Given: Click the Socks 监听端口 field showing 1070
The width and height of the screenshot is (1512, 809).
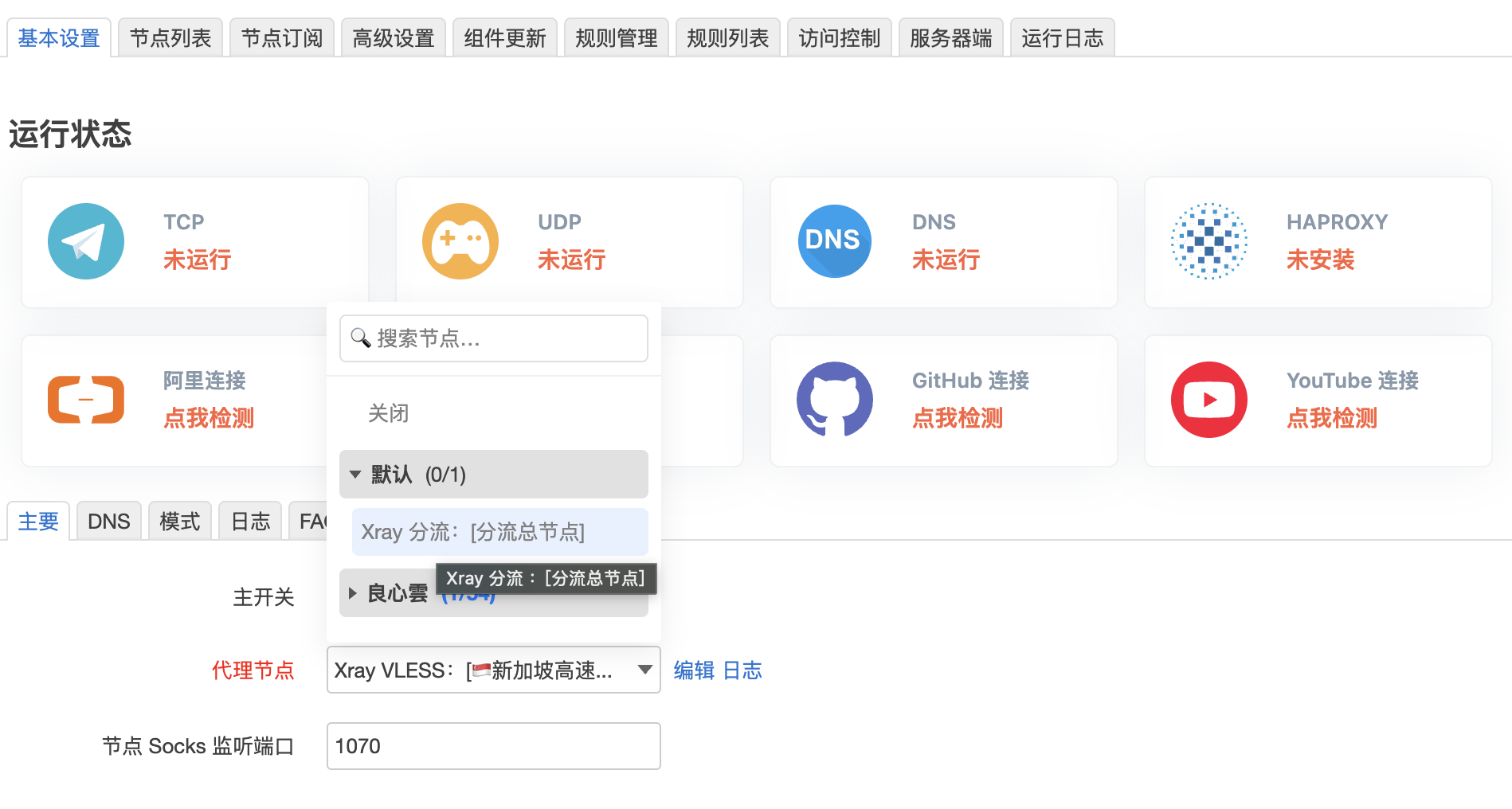Looking at the screenshot, I should click(494, 746).
